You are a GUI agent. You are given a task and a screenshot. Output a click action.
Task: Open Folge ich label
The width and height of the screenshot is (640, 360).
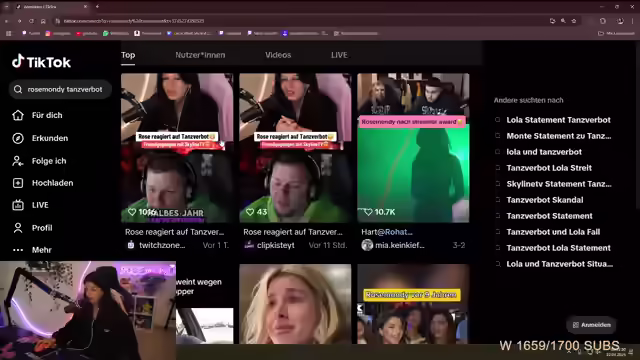(49, 161)
